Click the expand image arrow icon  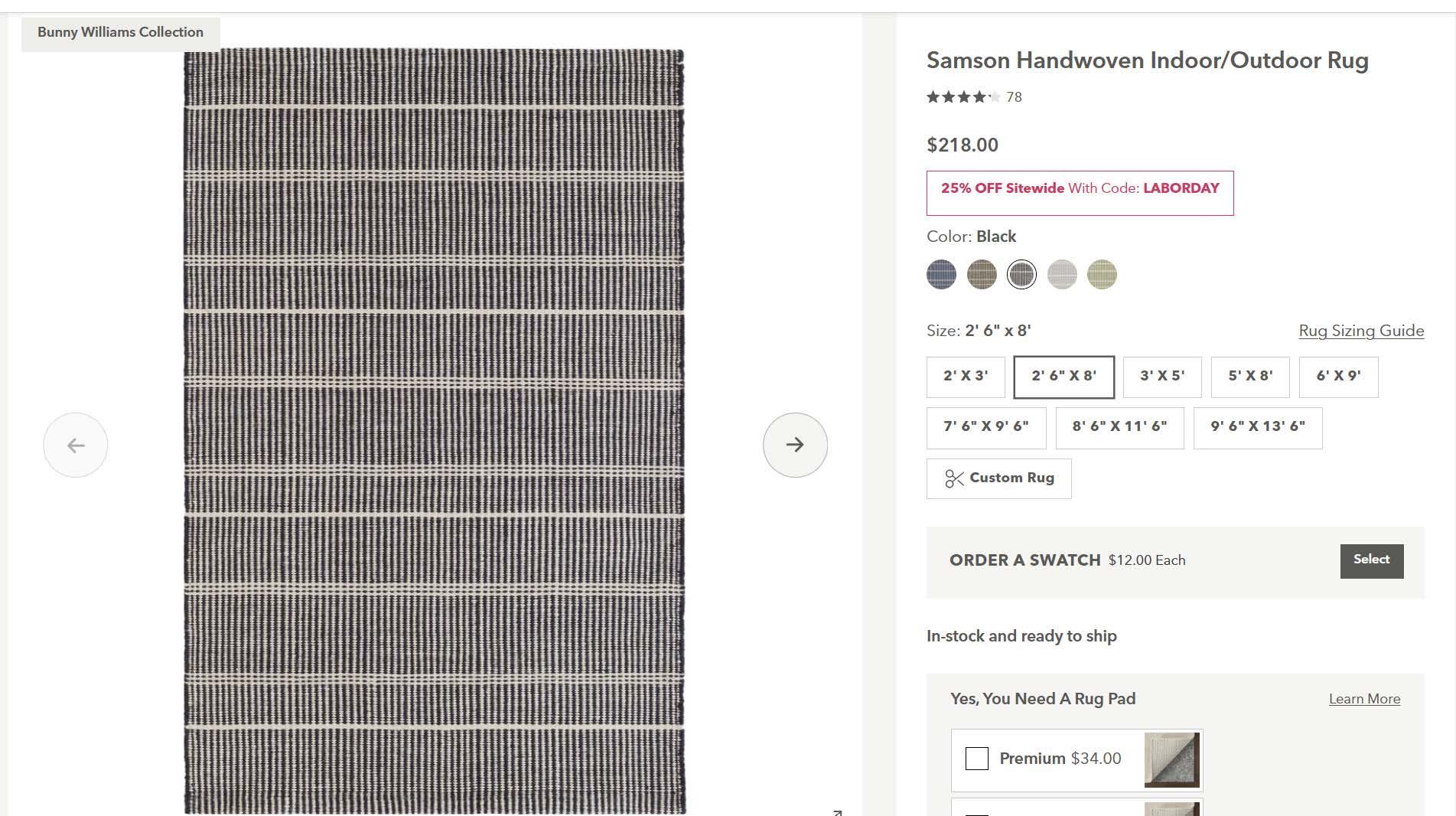tap(837, 812)
